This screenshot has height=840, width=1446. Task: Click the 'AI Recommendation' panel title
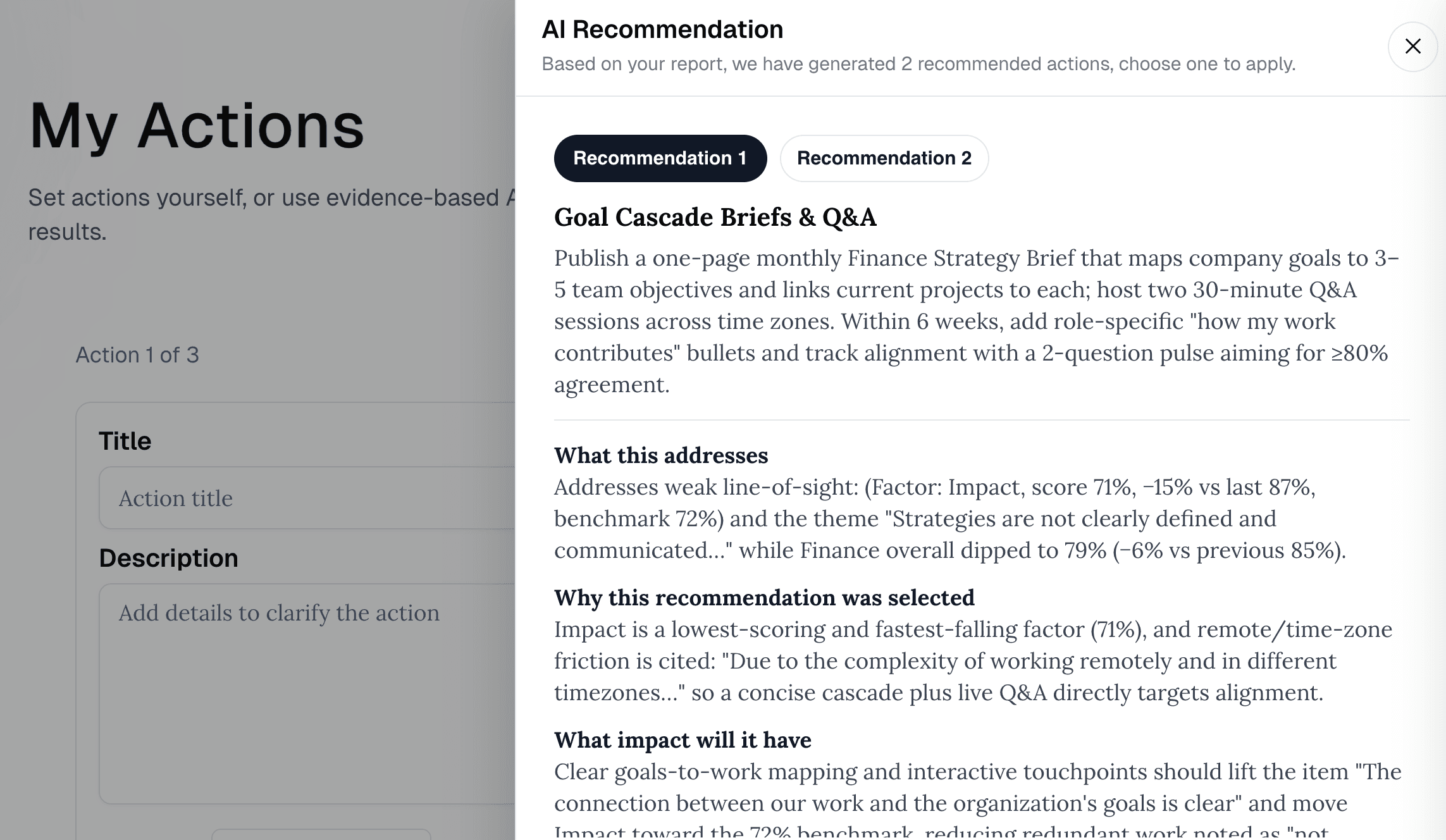tap(662, 30)
